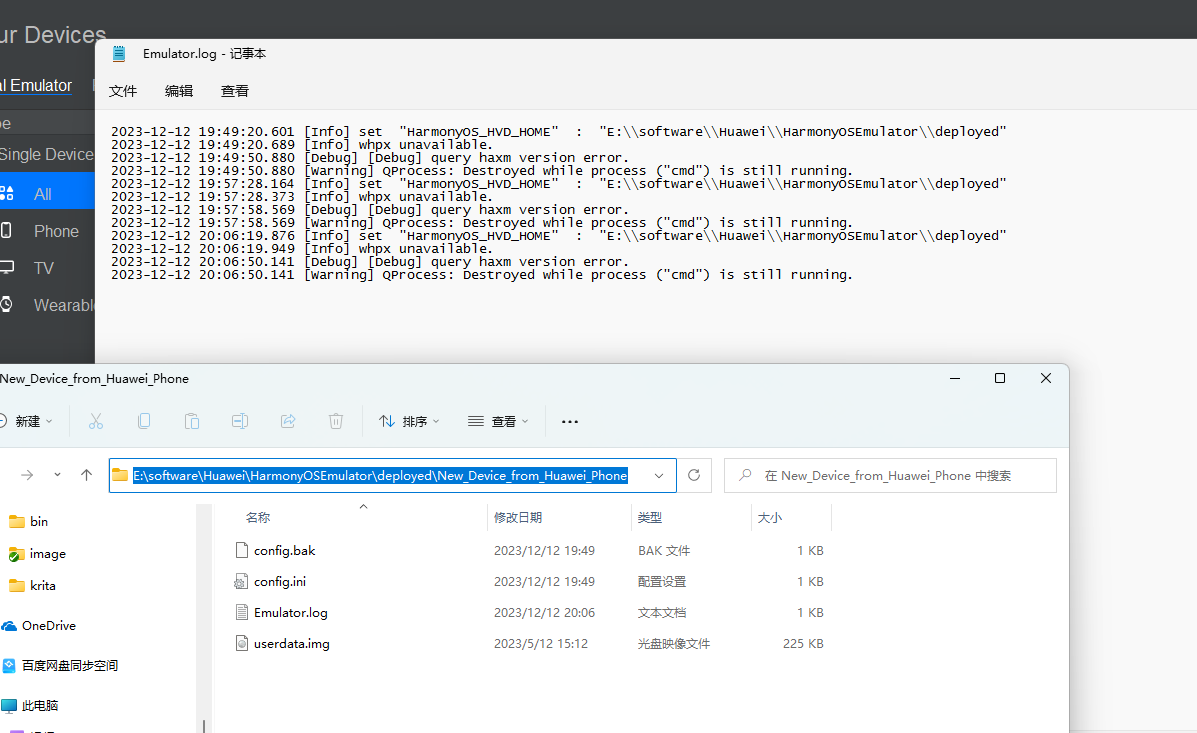Select the config.bak file
This screenshot has height=733, width=1197.
point(285,551)
